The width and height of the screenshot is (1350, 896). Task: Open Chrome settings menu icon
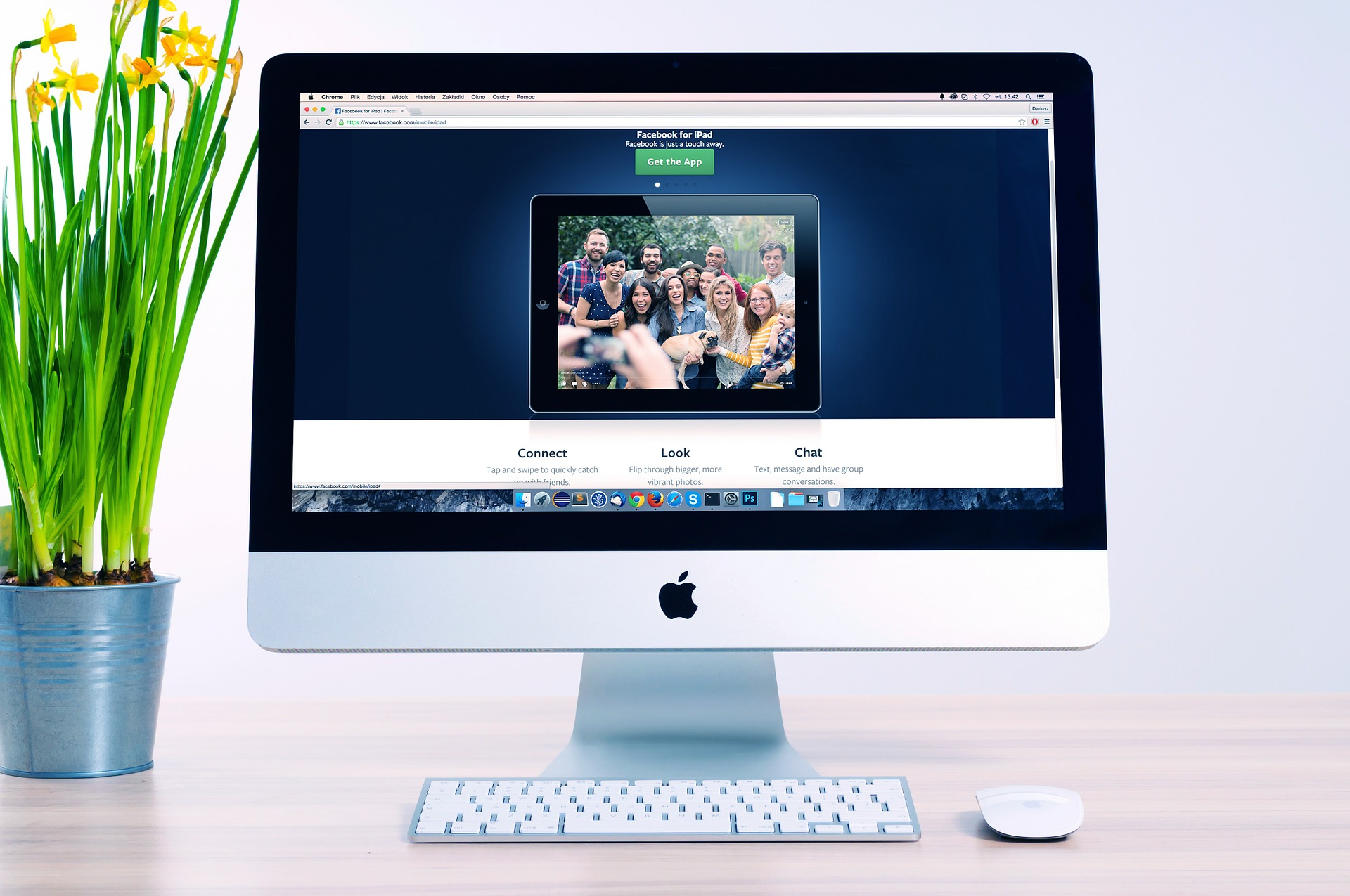1047,122
